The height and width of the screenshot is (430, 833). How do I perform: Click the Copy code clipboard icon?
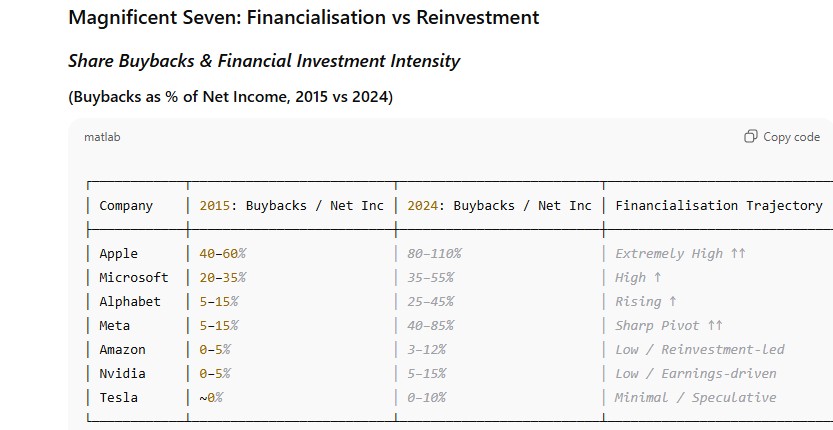(751, 137)
